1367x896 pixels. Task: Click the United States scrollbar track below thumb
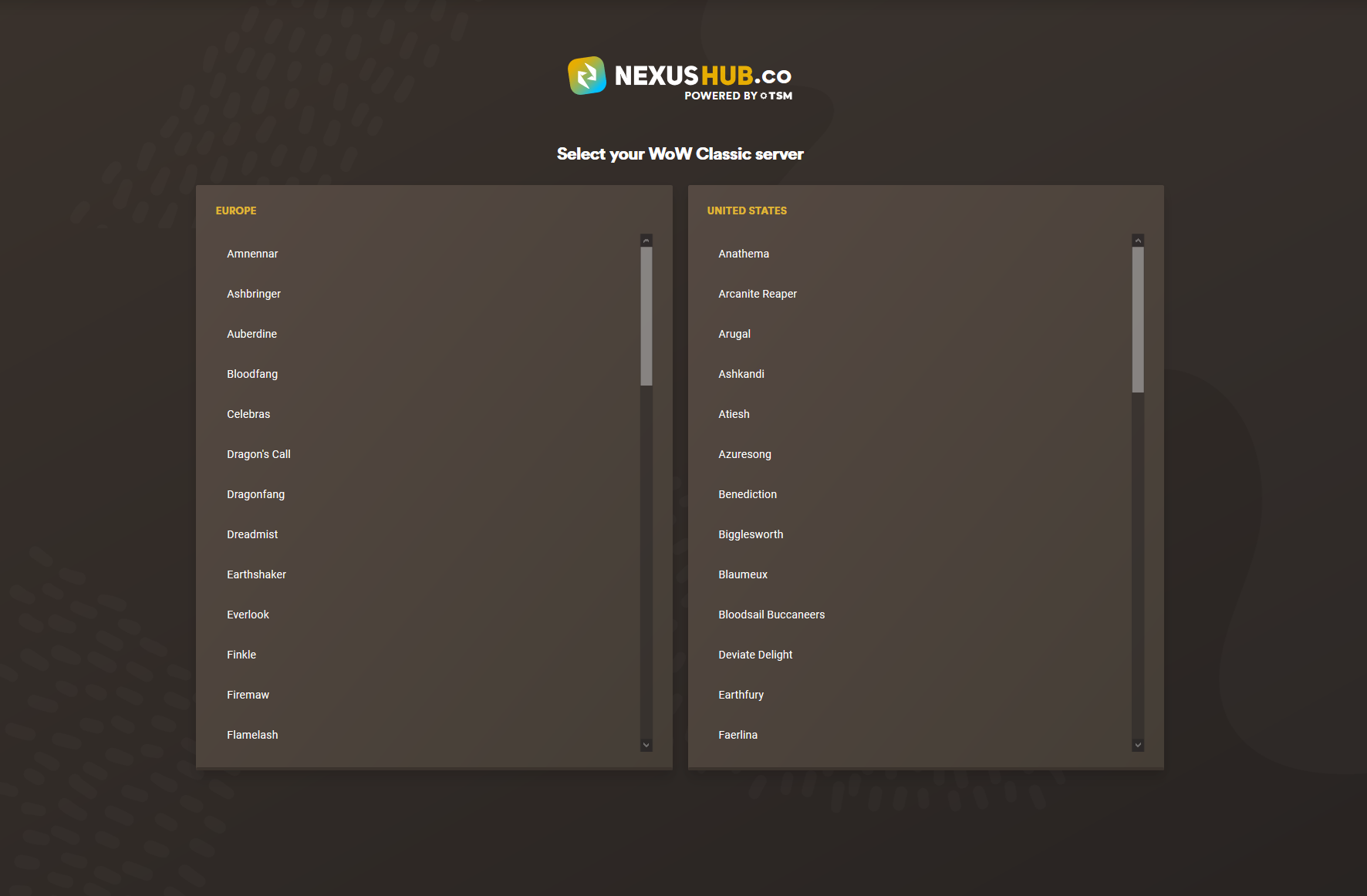coord(1138,566)
